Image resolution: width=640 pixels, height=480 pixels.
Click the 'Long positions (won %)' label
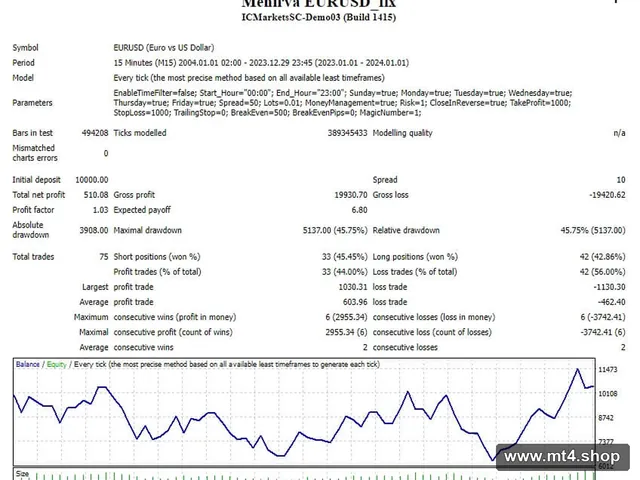pos(415,257)
